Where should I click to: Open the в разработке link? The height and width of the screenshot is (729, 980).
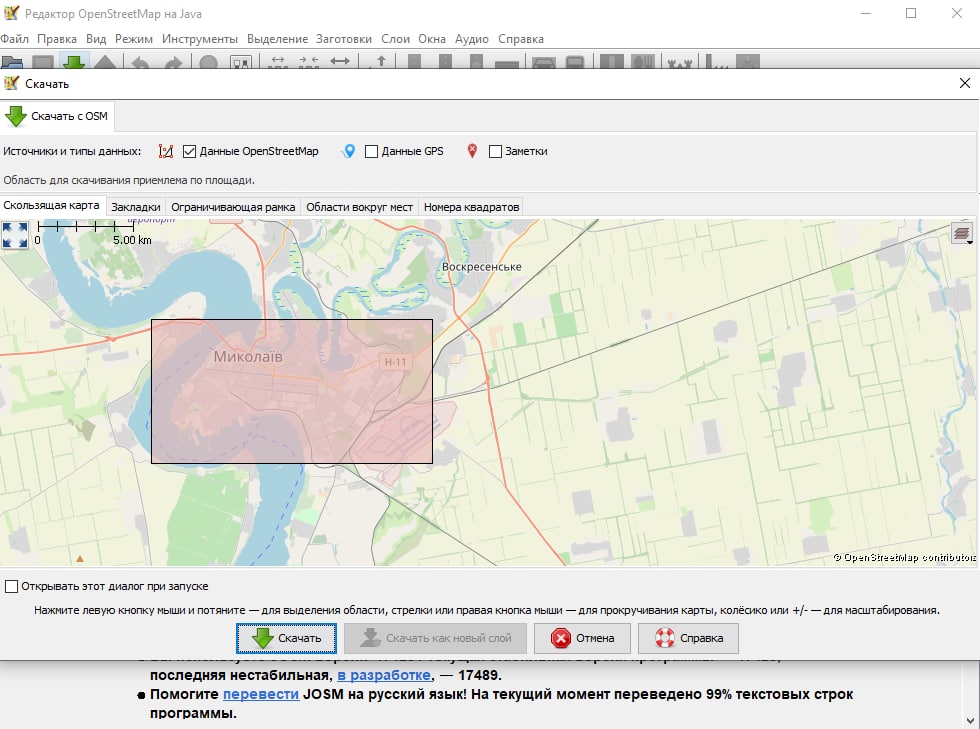click(x=384, y=675)
